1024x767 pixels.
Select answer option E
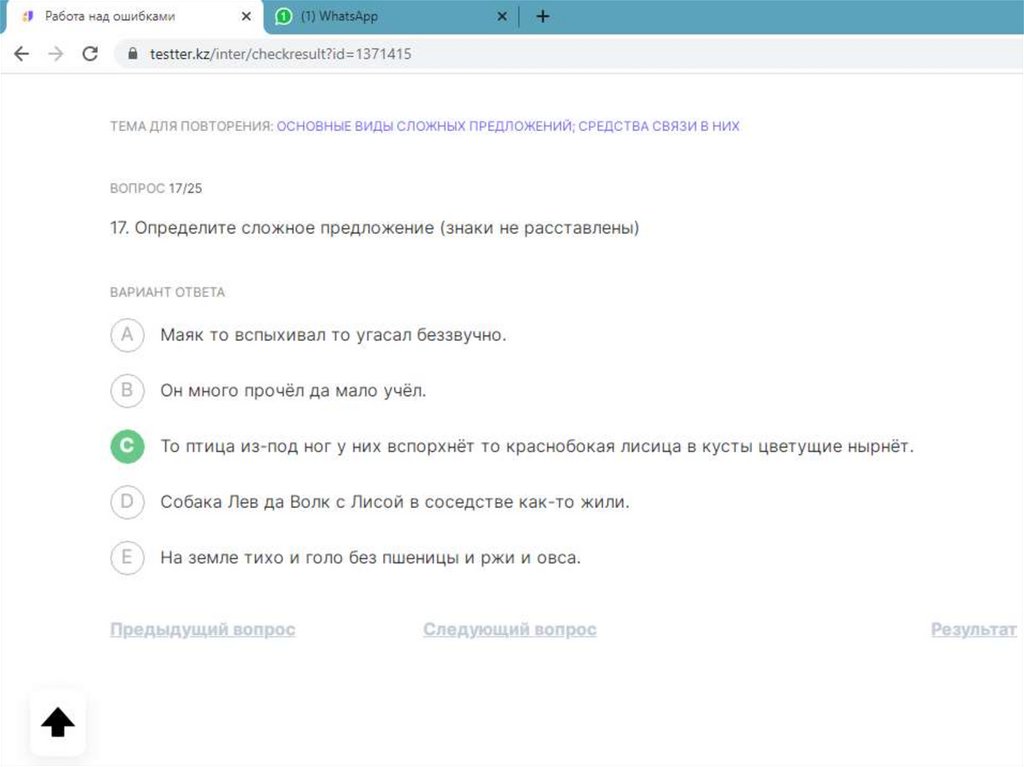127,558
